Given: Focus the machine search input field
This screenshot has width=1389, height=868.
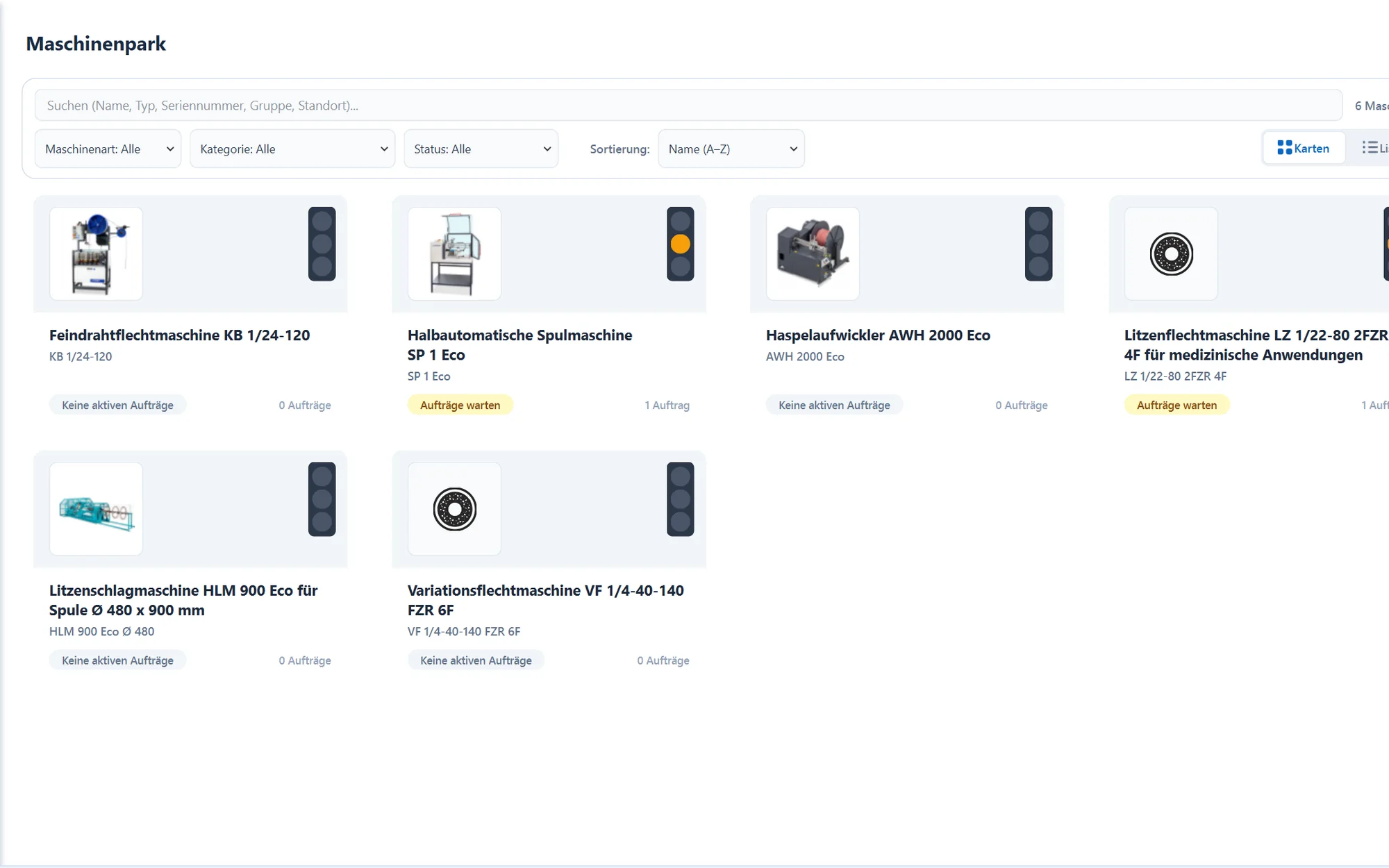Looking at the screenshot, I should click(688, 106).
